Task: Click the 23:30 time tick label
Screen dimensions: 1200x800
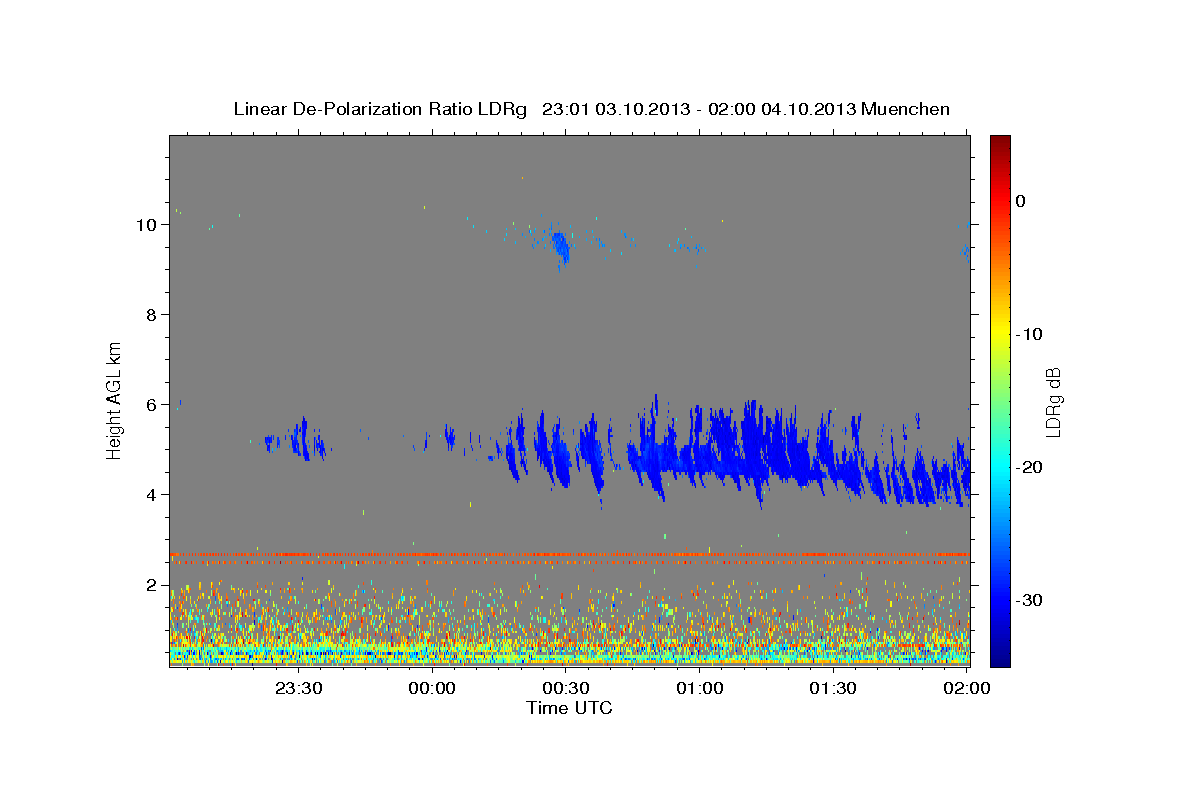Action: [299, 688]
